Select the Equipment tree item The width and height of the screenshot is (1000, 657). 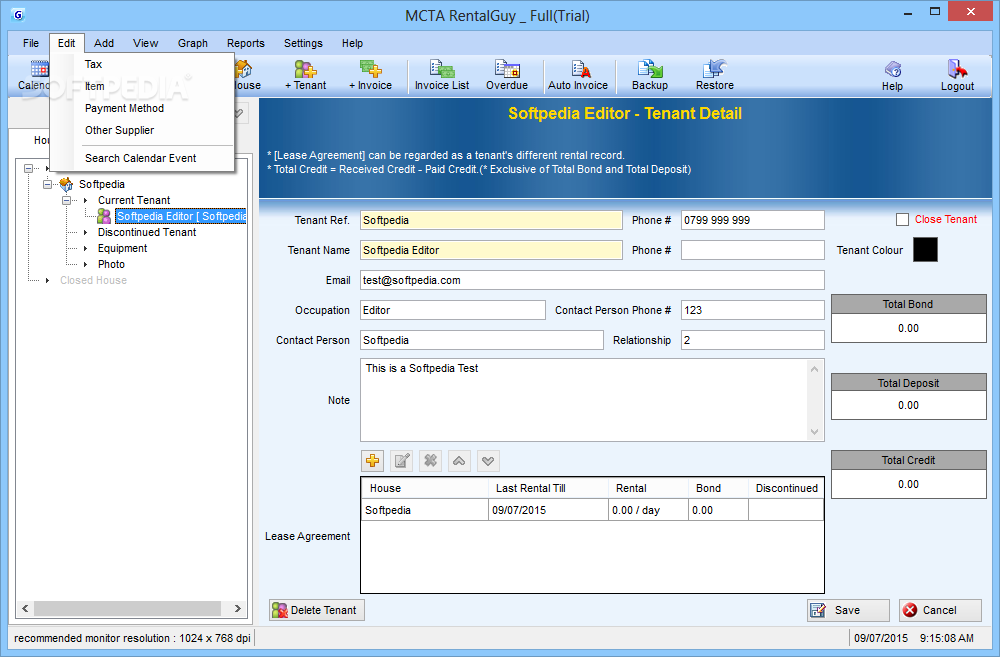click(122, 248)
